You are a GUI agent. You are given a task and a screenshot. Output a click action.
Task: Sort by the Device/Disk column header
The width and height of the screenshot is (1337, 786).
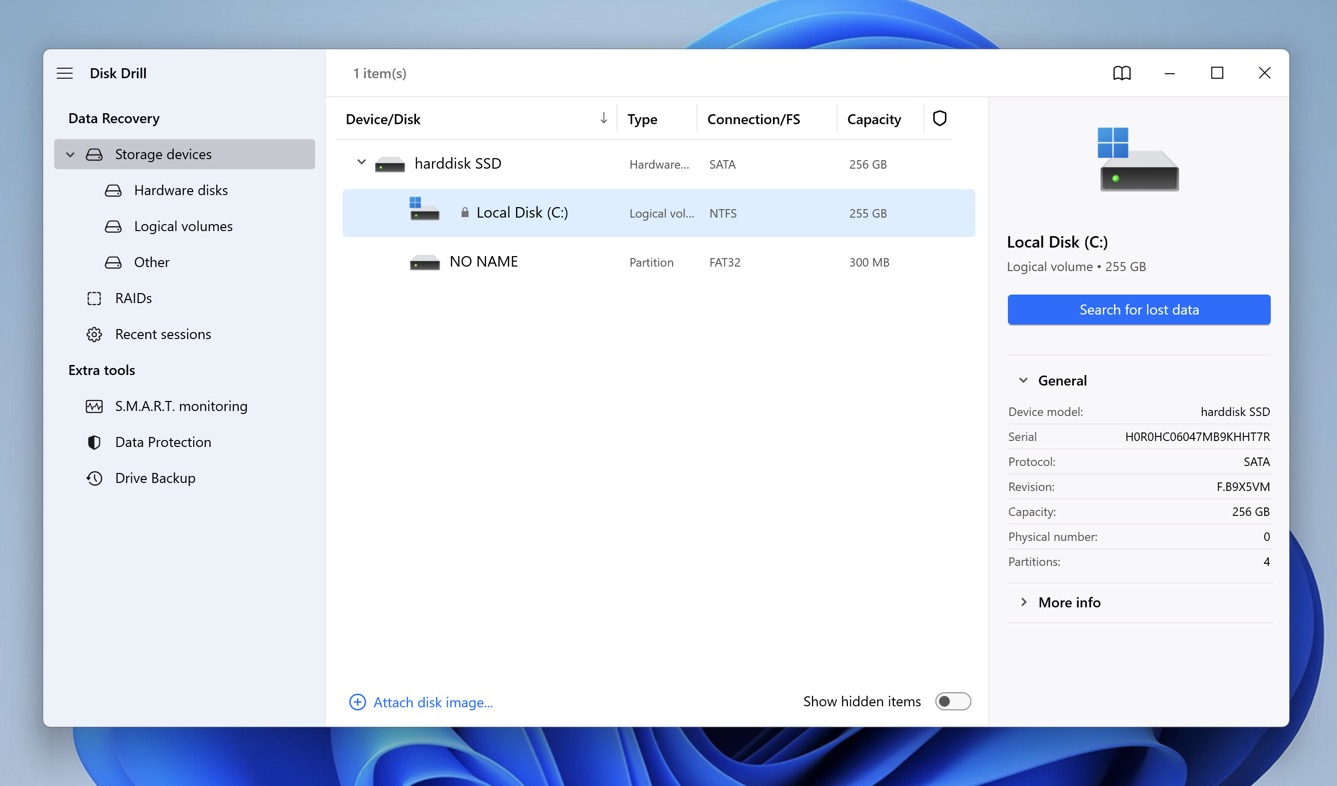coord(383,119)
